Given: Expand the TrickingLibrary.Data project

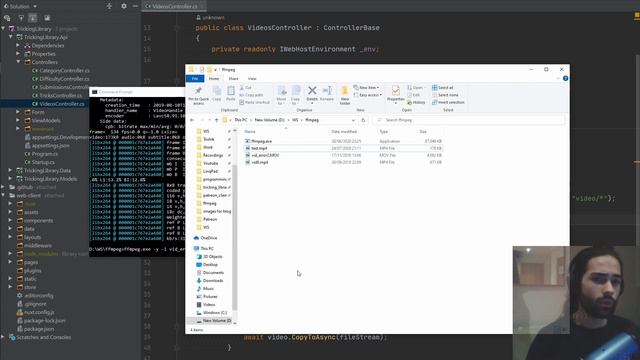Looking at the screenshot, I should [x=11, y=170].
